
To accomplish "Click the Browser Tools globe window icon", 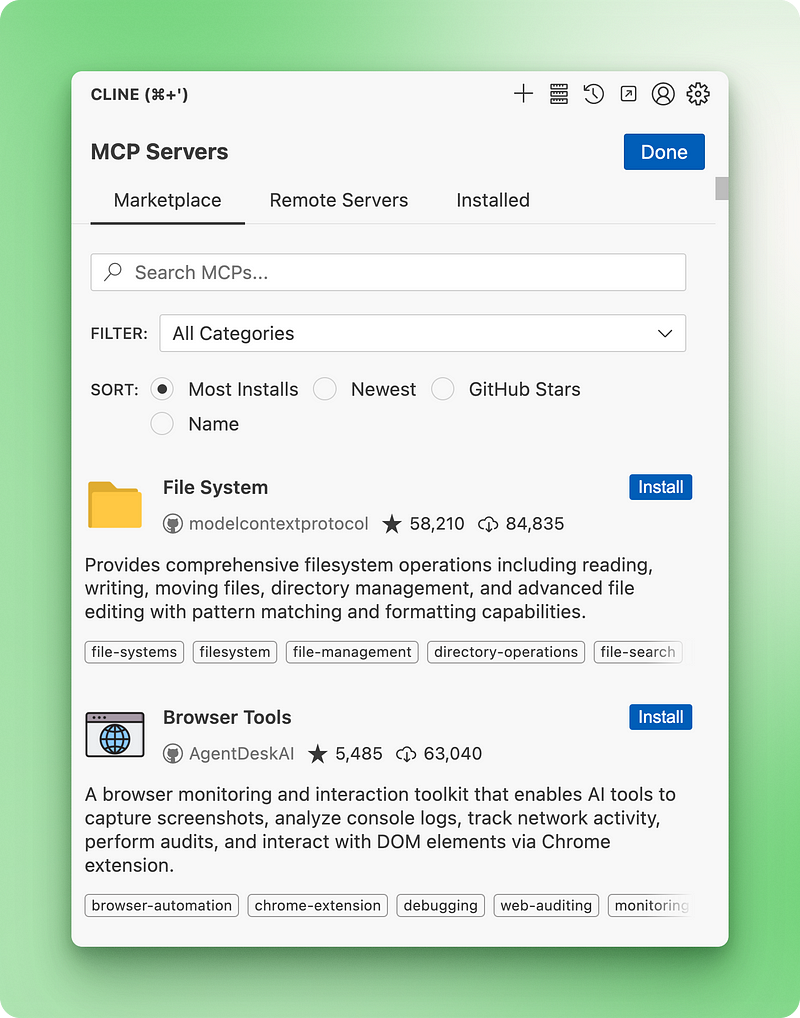I will click(115, 734).
